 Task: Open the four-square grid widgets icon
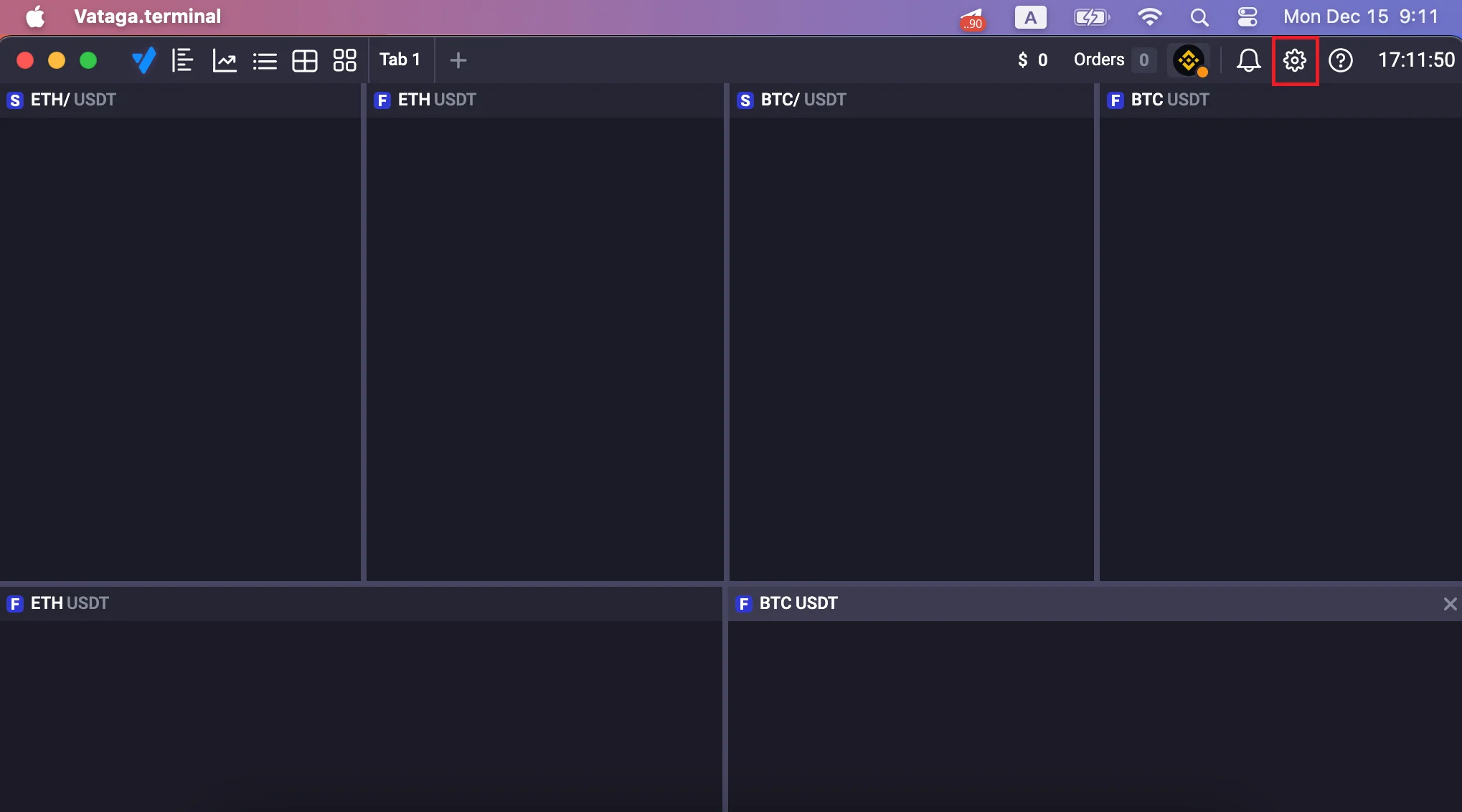345,60
